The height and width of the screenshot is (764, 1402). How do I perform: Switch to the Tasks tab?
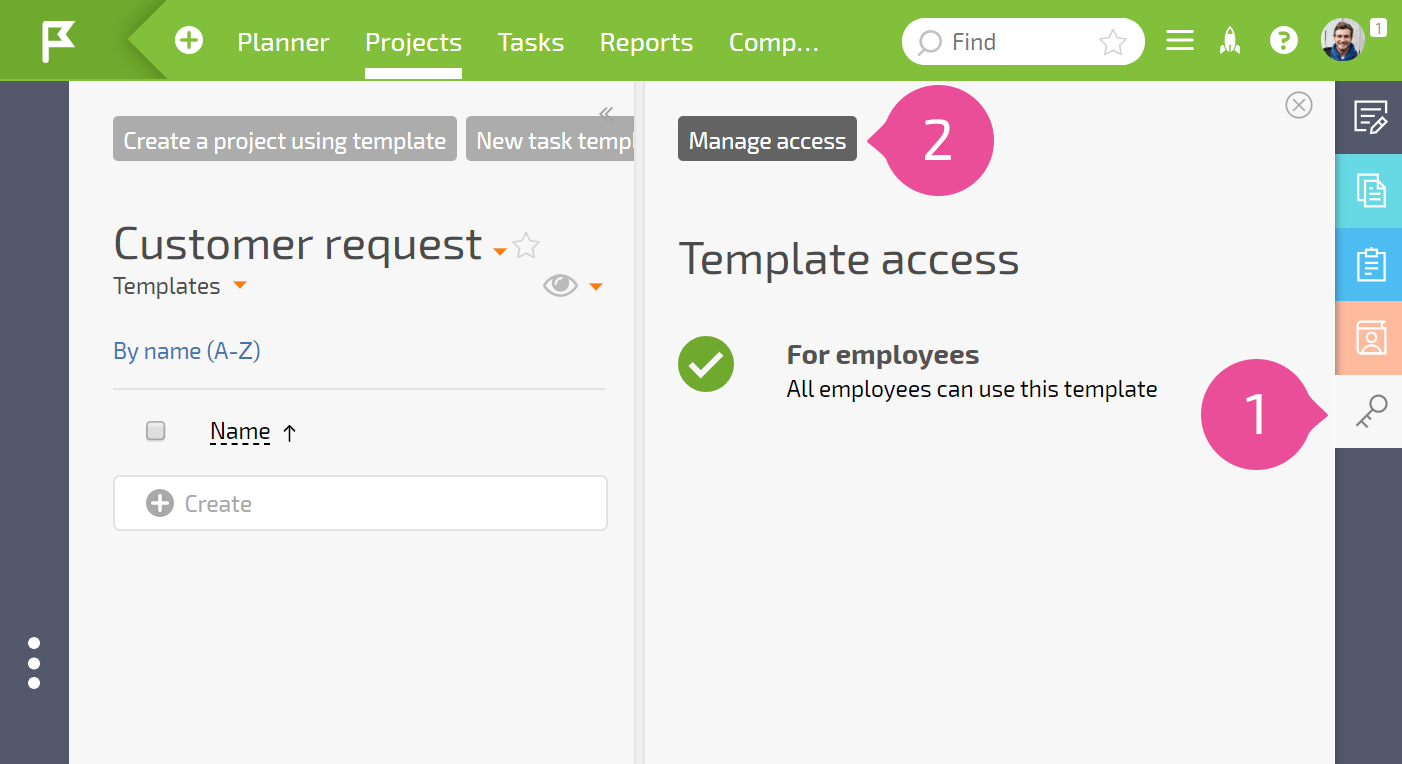click(x=531, y=42)
